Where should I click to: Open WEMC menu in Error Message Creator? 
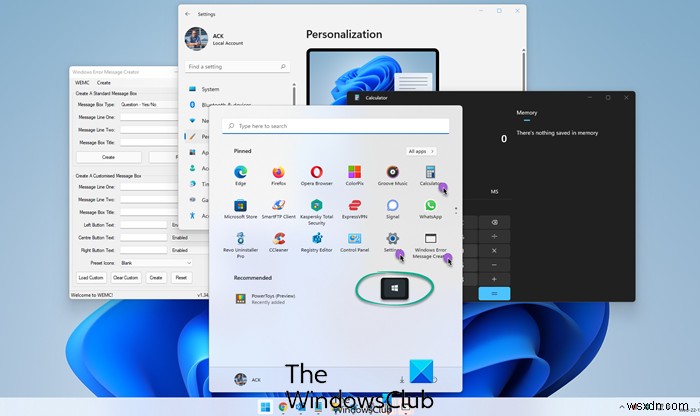(82, 83)
